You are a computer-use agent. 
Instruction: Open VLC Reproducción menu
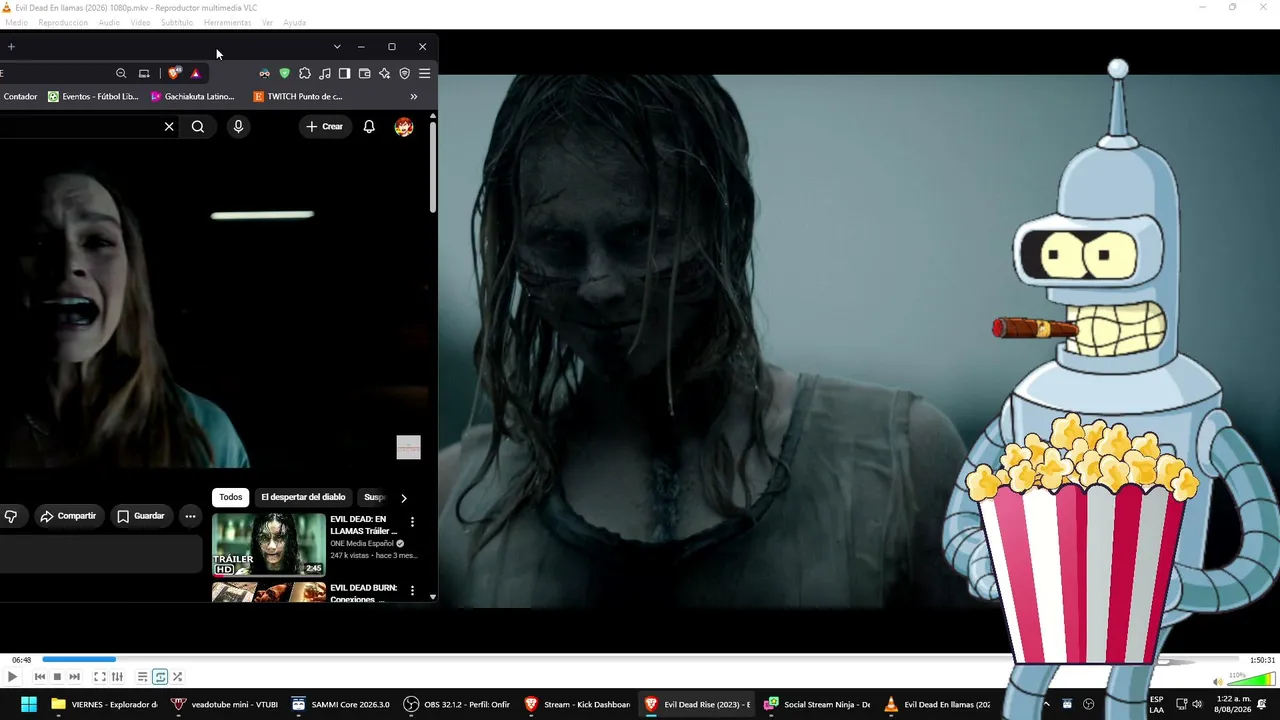pyautogui.click(x=63, y=22)
